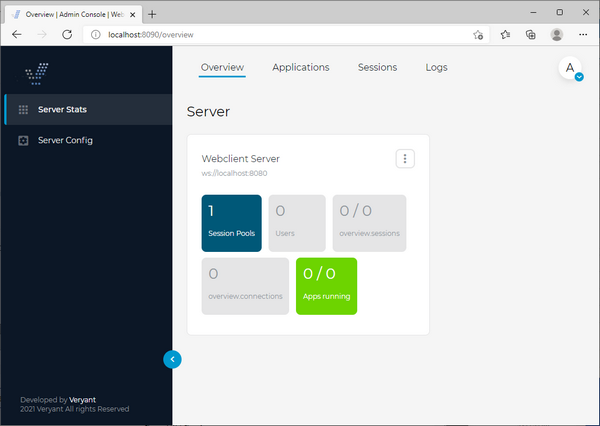Click the Veryant developer link
This screenshot has height=426, width=600.
82,400
